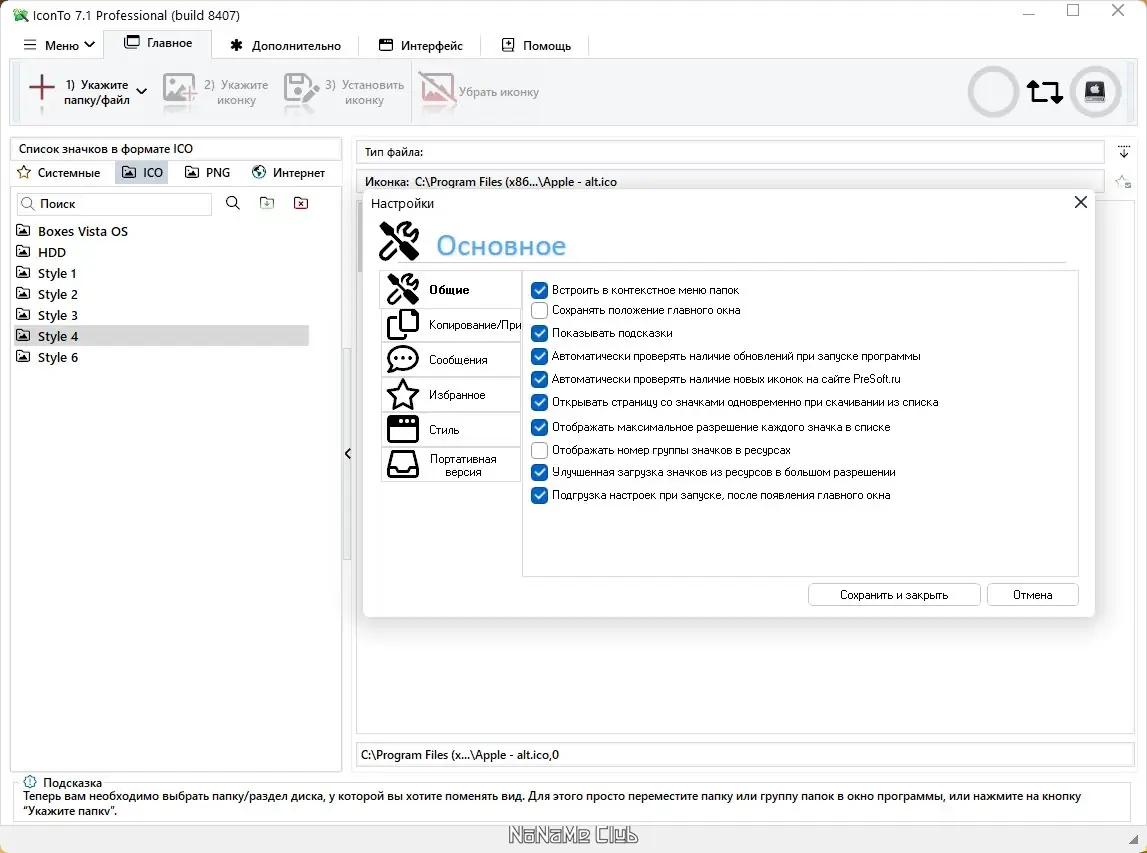This screenshot has height=853, width=1147.
Task: Enable 'Отображать номер группы значков в ресурсах'
Action: tap(539, 450)
